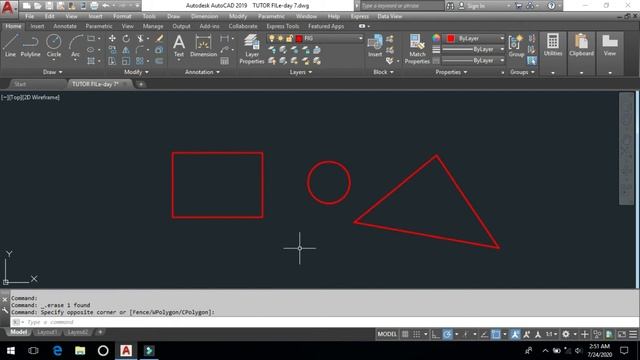Open the annotation scale 1:1 dropdown

551,334
